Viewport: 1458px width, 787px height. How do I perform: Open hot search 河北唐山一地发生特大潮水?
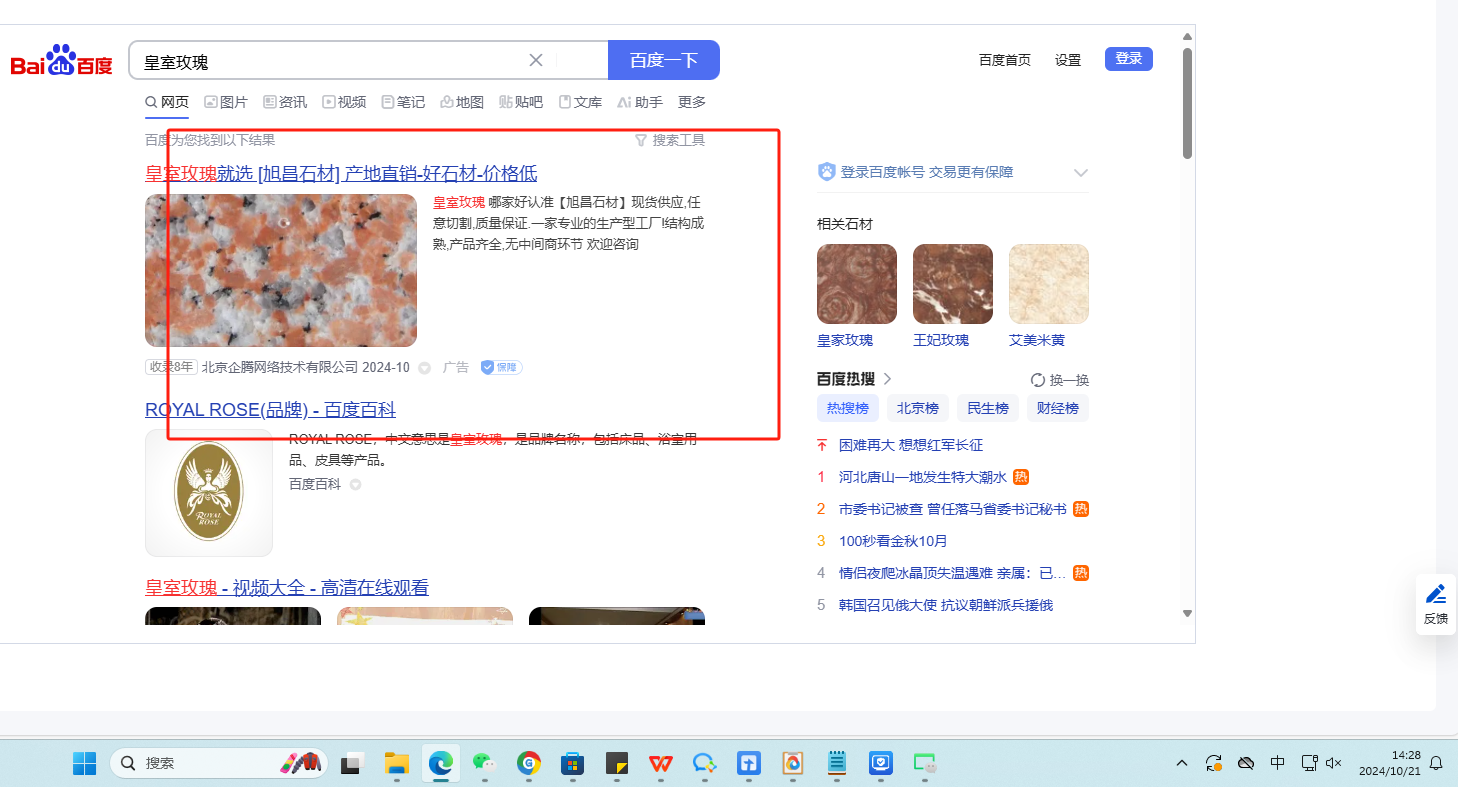[x=923, y=477]
